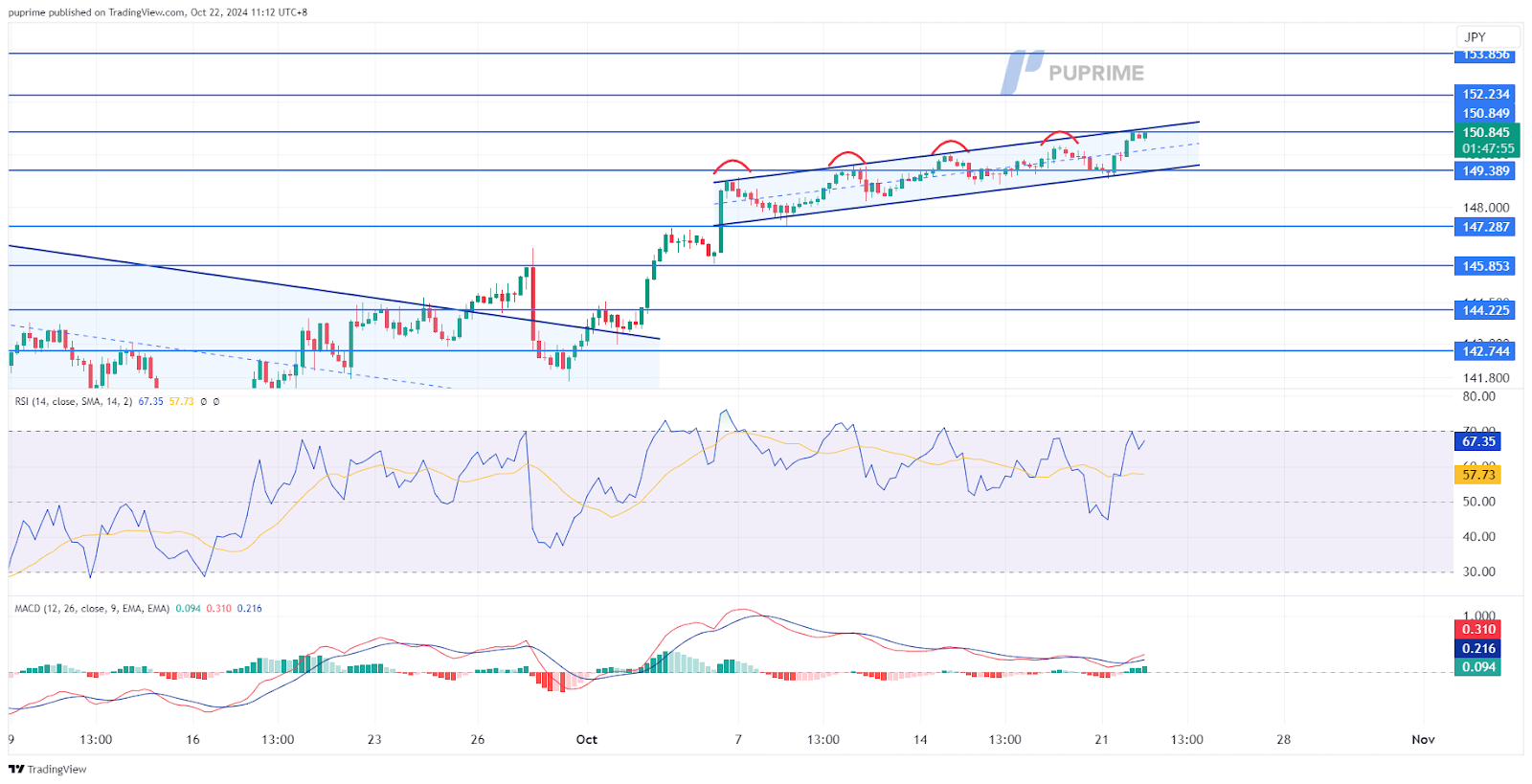This screenshot has width=1532, height=784.
Task: Select the JPY currency label
Action: 1476,37
